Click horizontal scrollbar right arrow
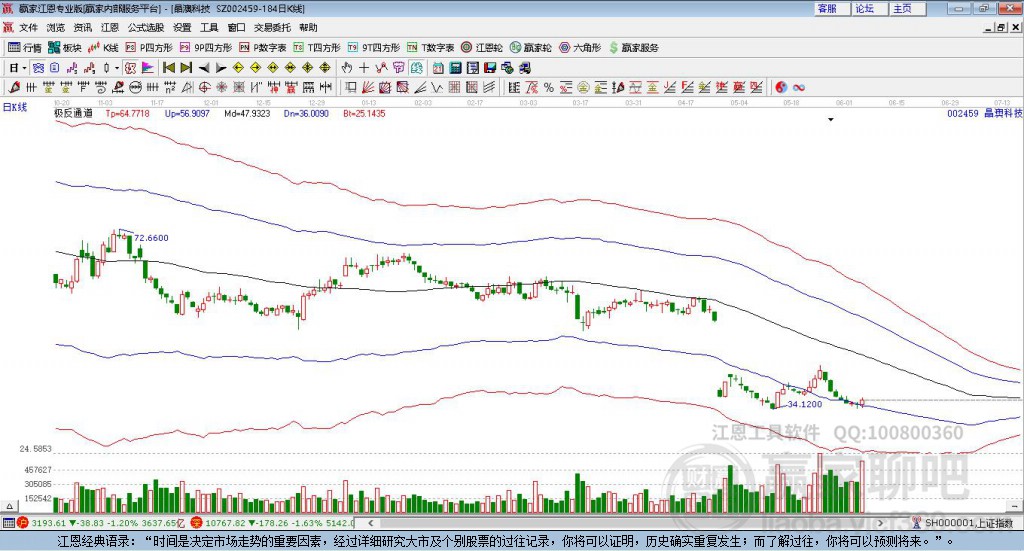The width and height of the screenshot is (1024, 551). 880,523
